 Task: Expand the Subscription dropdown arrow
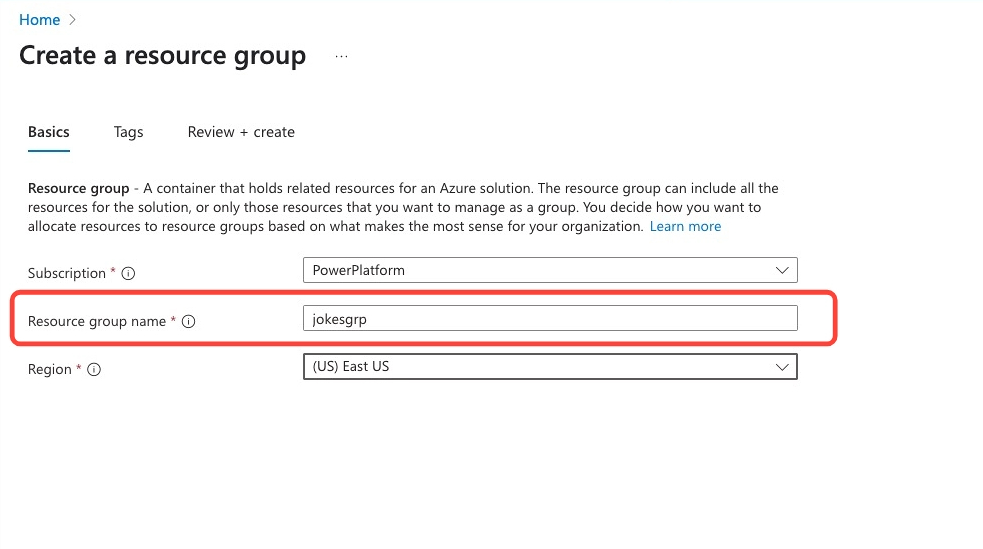782,270
